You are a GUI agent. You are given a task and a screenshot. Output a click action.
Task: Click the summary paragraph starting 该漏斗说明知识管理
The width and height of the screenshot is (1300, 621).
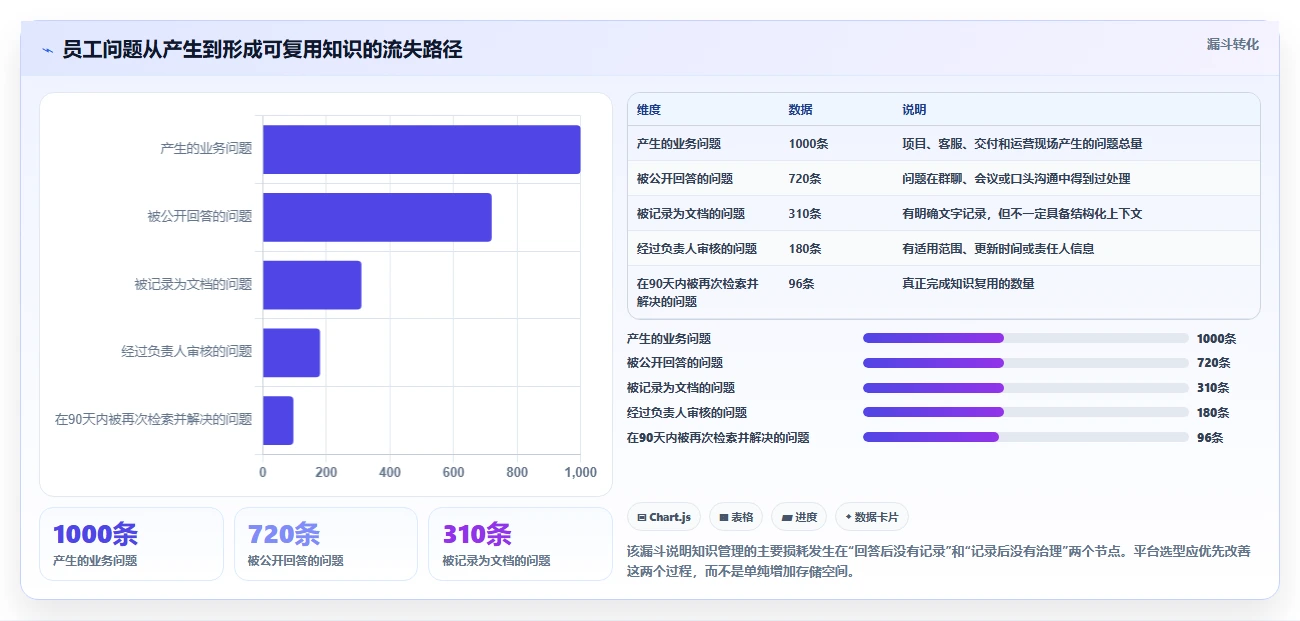(x=939, y=562)
